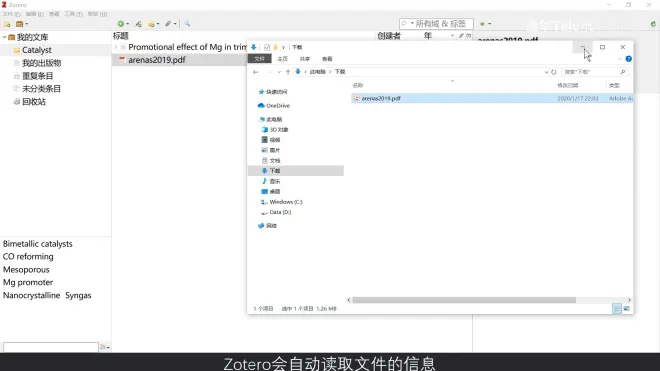The height and width of the screenshot is (371, 660).
Task: Collapse the 我的文库 library tree
Action: coord(4,37)
